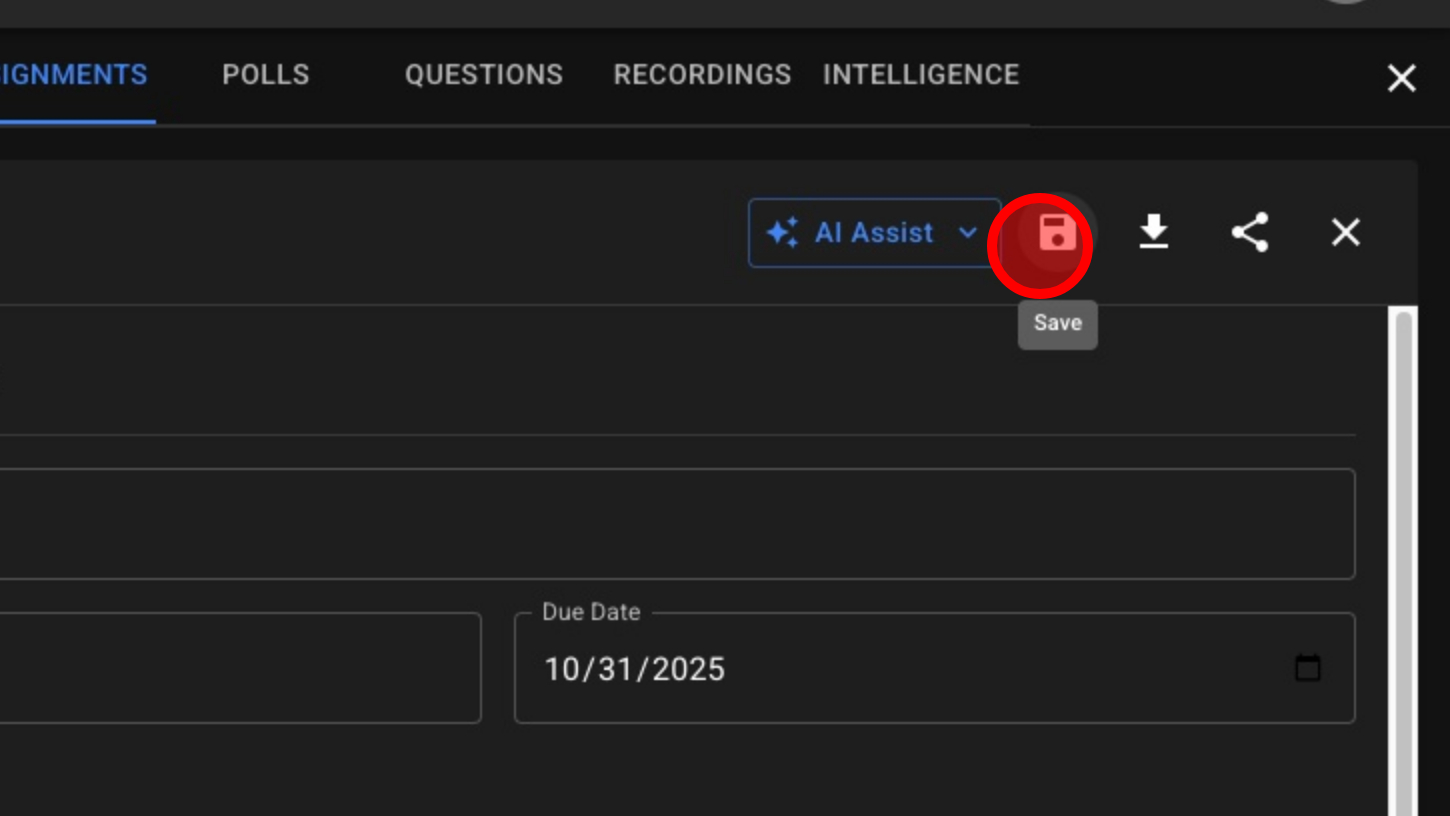The height and width of the screenshot is (816, 1450).
Task: Select the Intelligence tab
Action: tap(920, 75)
